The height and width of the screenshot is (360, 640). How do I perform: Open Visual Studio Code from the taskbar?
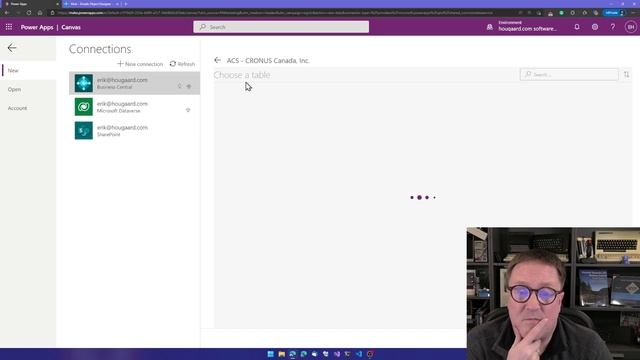click(x=359, y=354)
